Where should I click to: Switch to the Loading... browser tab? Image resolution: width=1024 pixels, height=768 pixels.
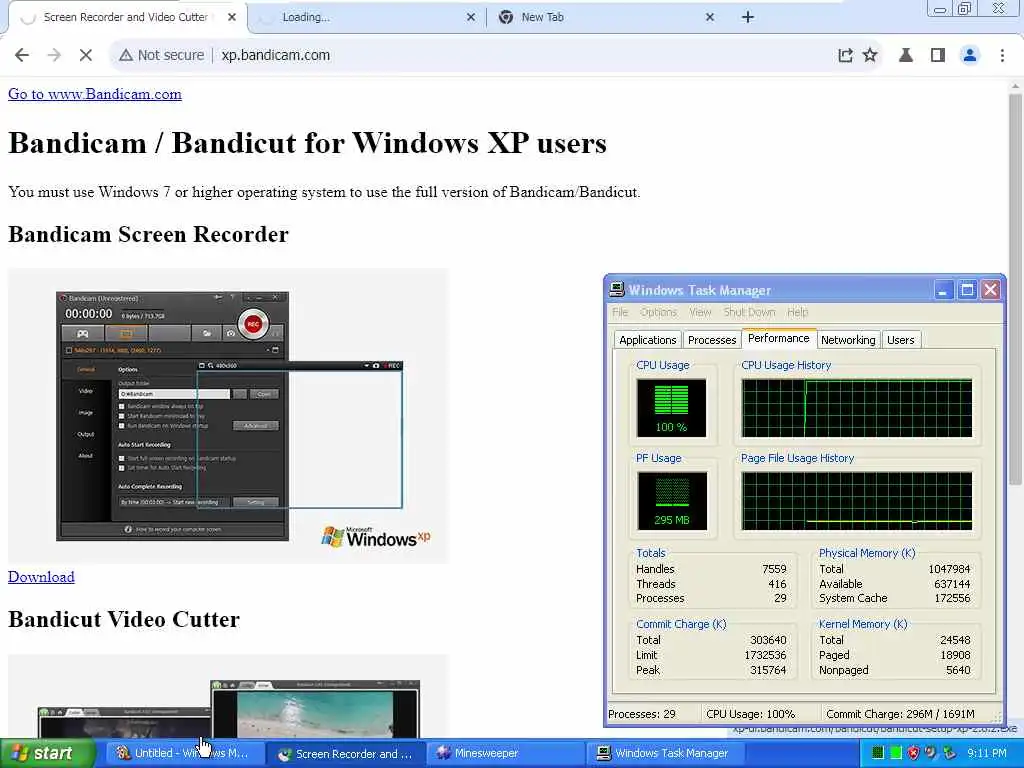369,18
